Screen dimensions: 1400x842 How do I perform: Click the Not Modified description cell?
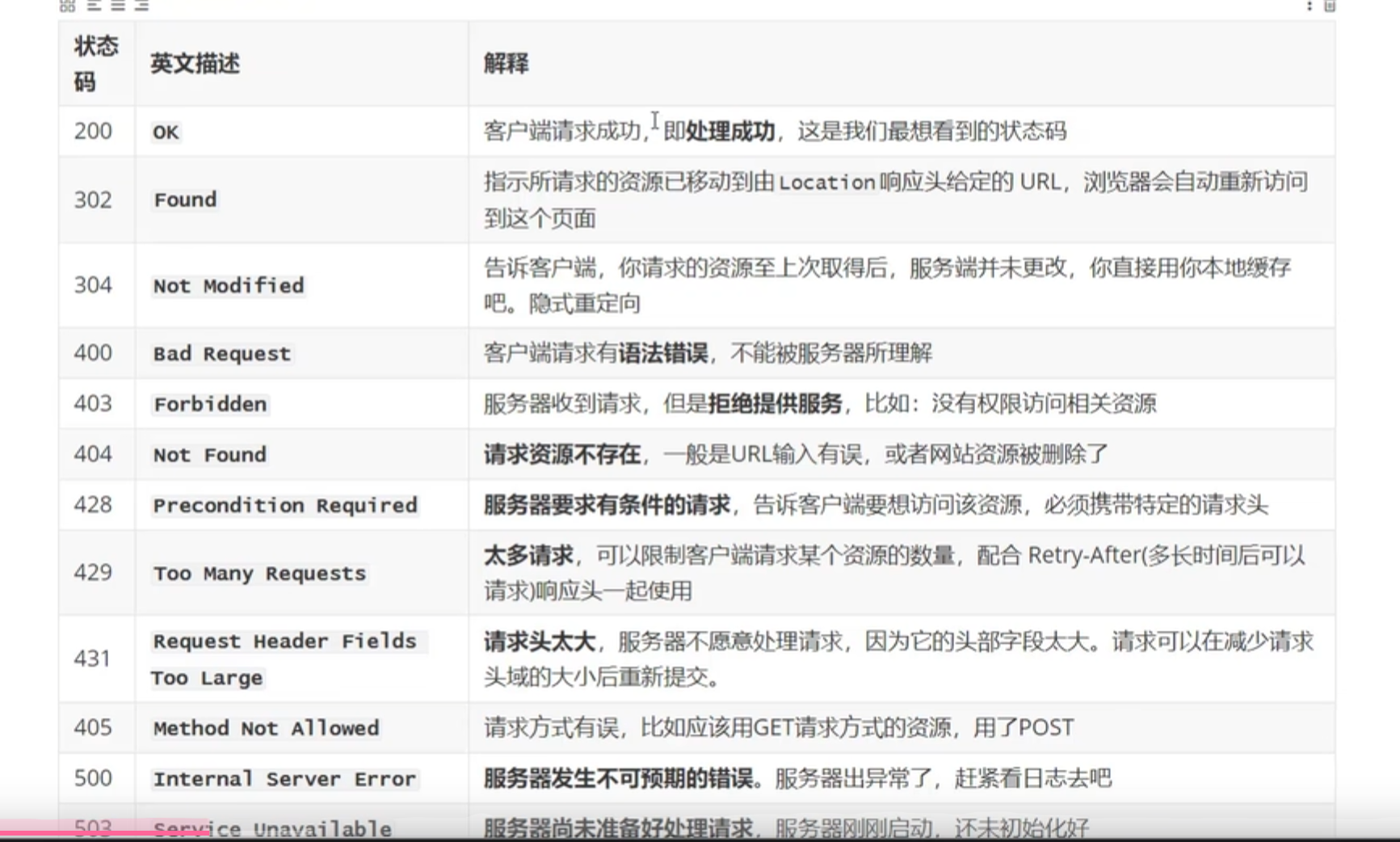pos(301,285)
